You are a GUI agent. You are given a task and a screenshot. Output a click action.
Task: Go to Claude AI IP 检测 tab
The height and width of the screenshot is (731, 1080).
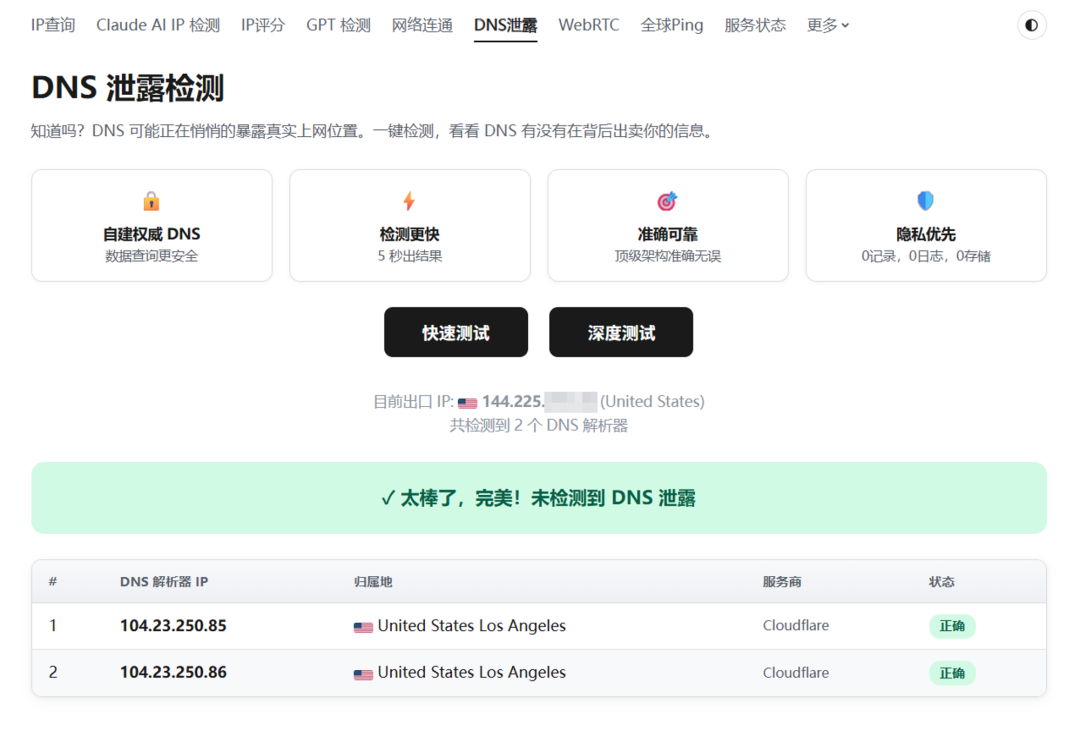point(158,25)
